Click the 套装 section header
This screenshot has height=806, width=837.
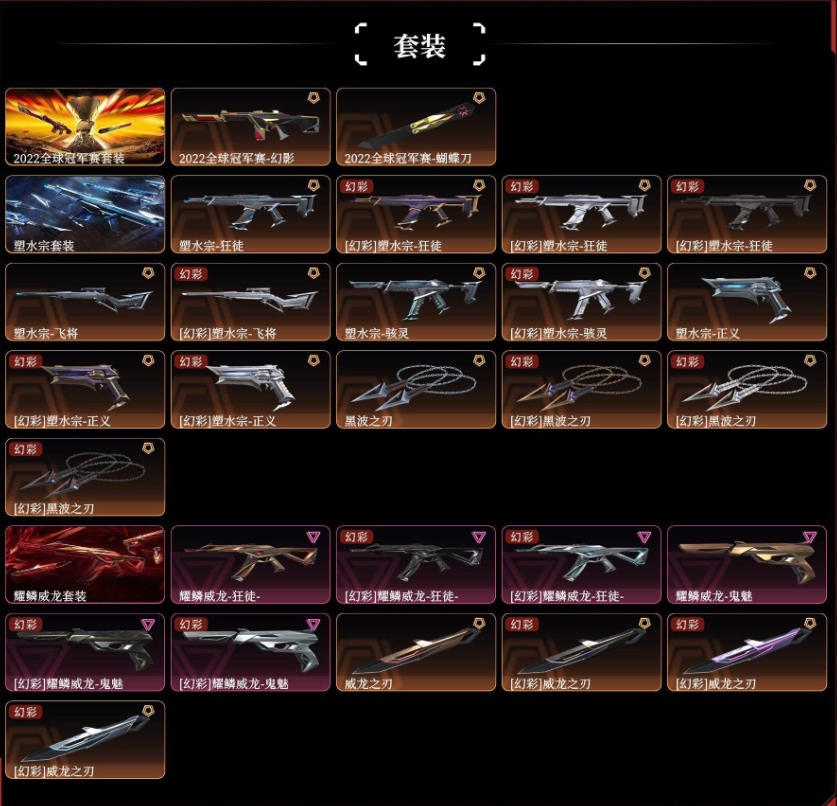point(420,46)
